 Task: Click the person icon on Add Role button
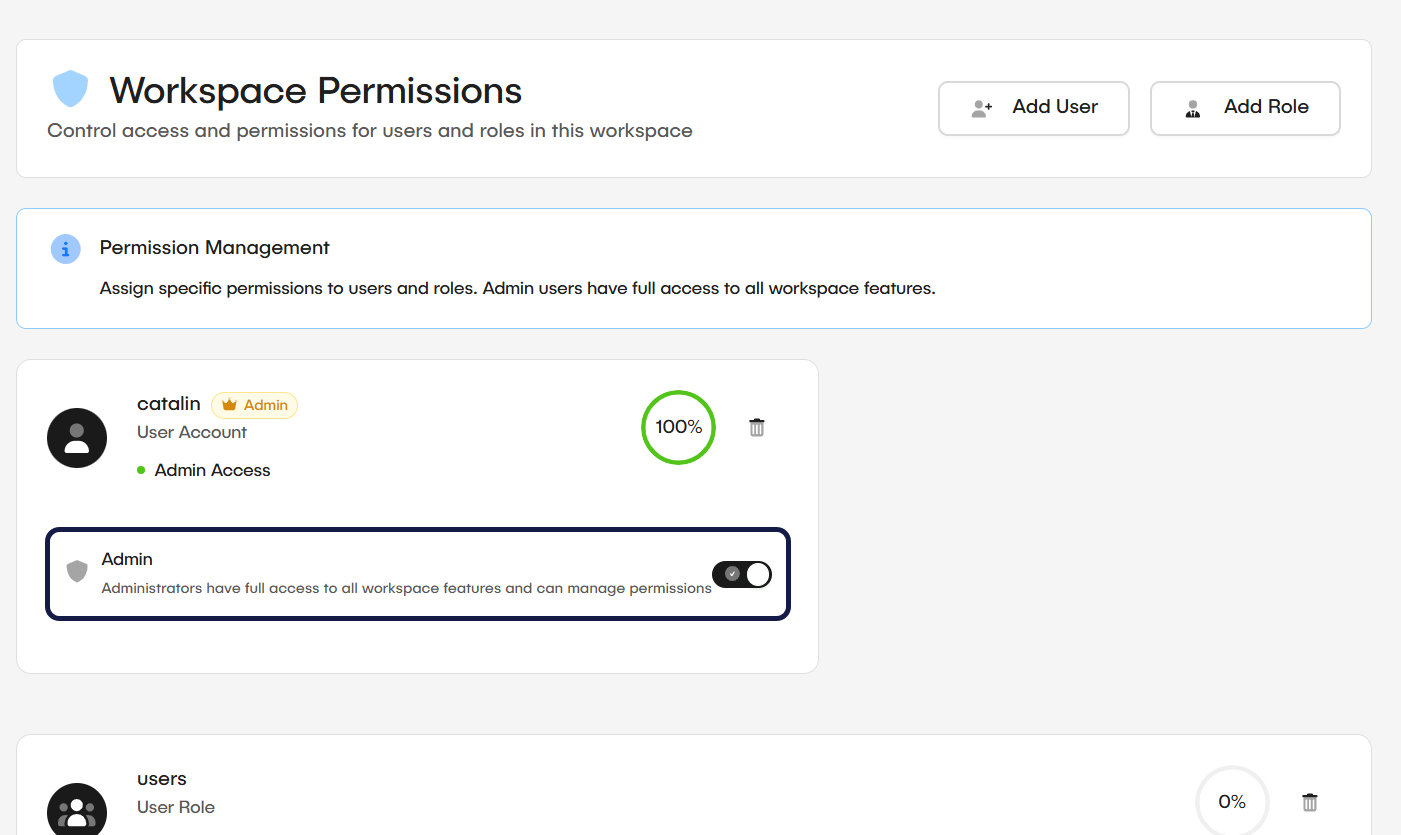coord(1192,108)
